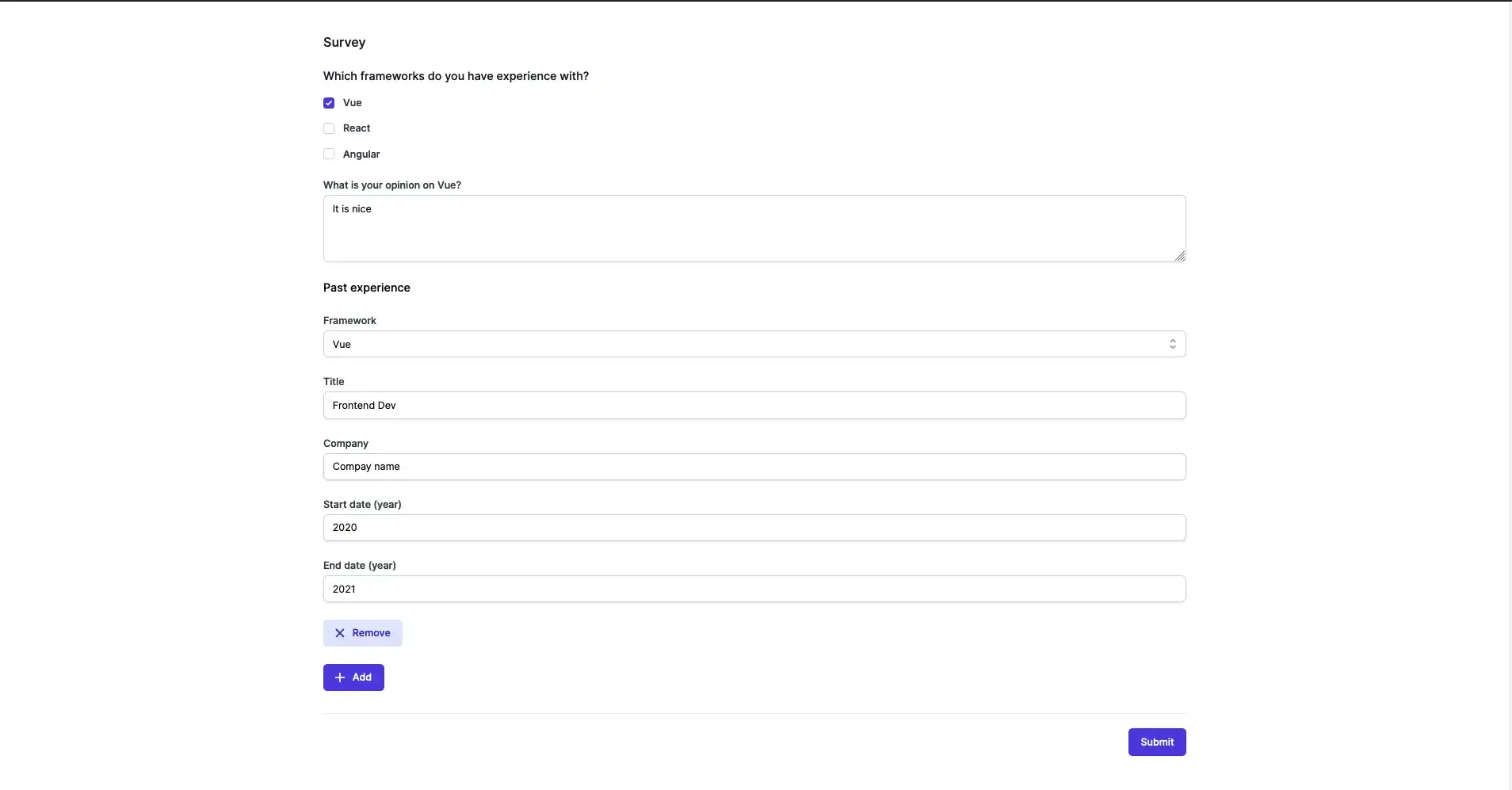The image size is (1512, 790).
Task: Remove the past experience entry
Action: coord(363,633)
